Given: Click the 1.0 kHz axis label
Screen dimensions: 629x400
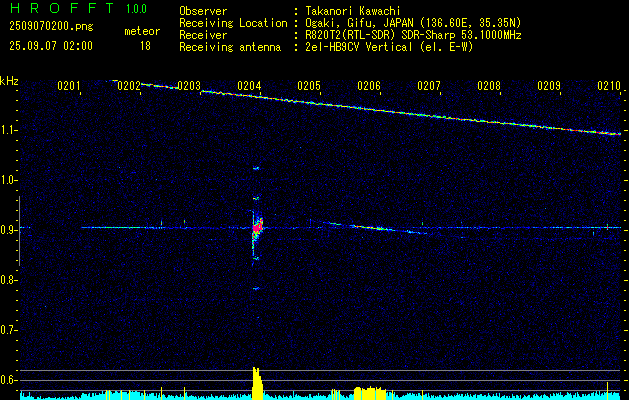Looking at the screenshot, I should 8,180.
